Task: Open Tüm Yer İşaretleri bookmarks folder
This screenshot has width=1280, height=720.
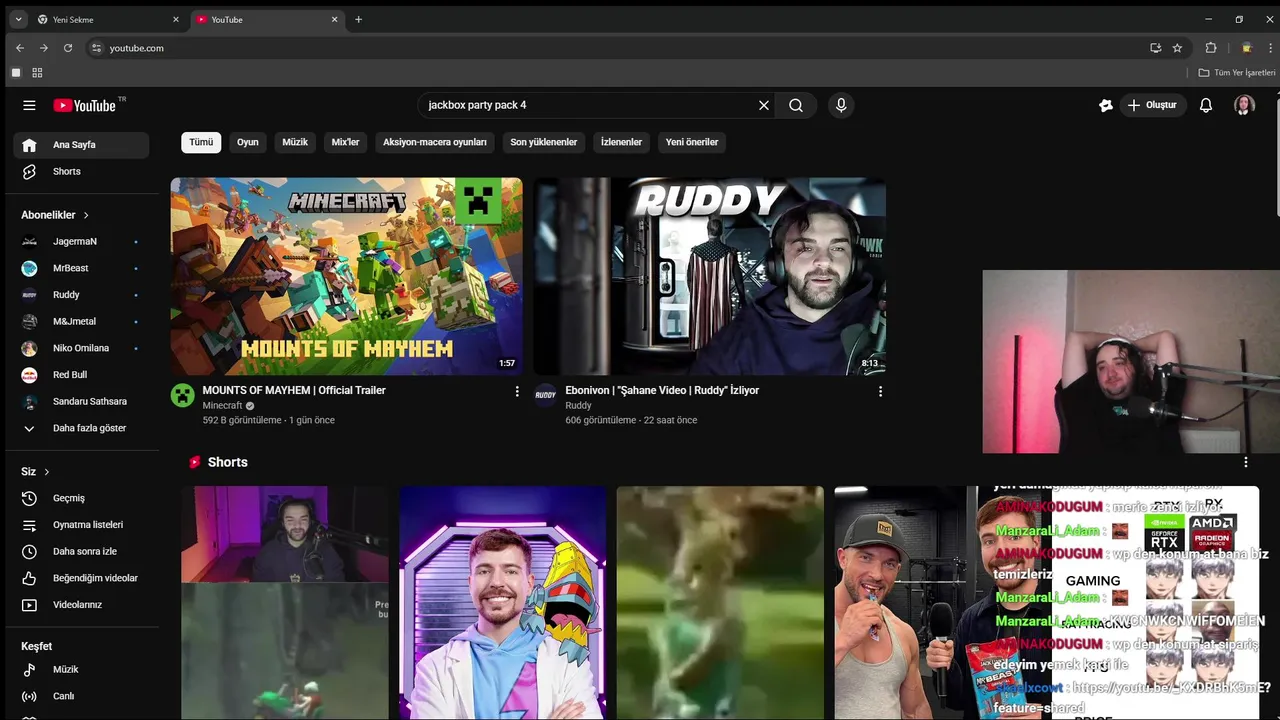Action: pyautogui.click(x=1237, y=73)
